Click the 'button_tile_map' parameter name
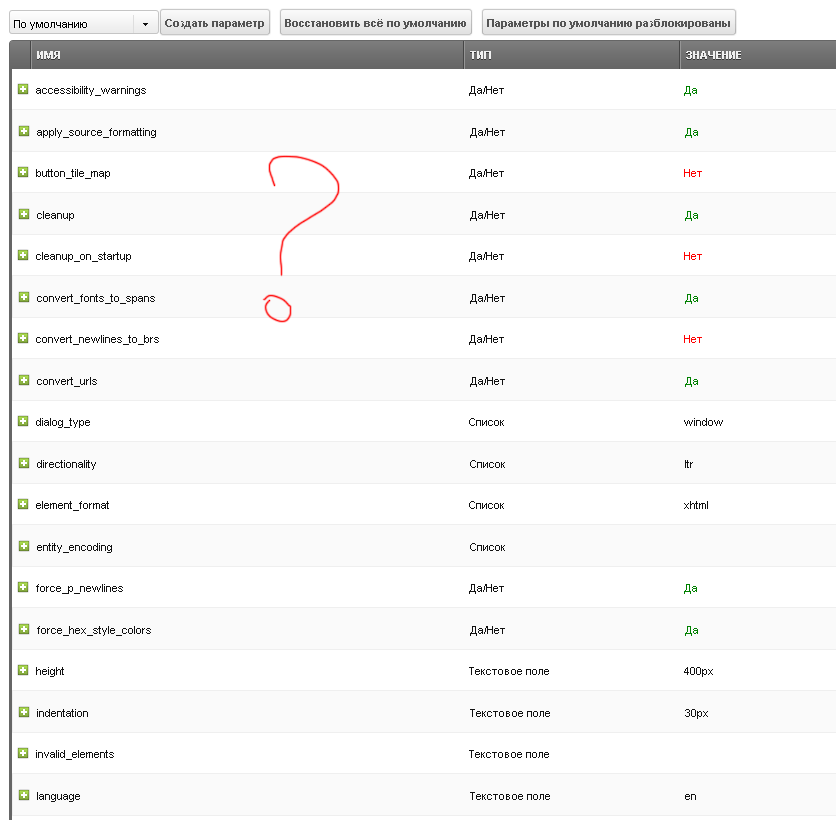 point(73,173)
